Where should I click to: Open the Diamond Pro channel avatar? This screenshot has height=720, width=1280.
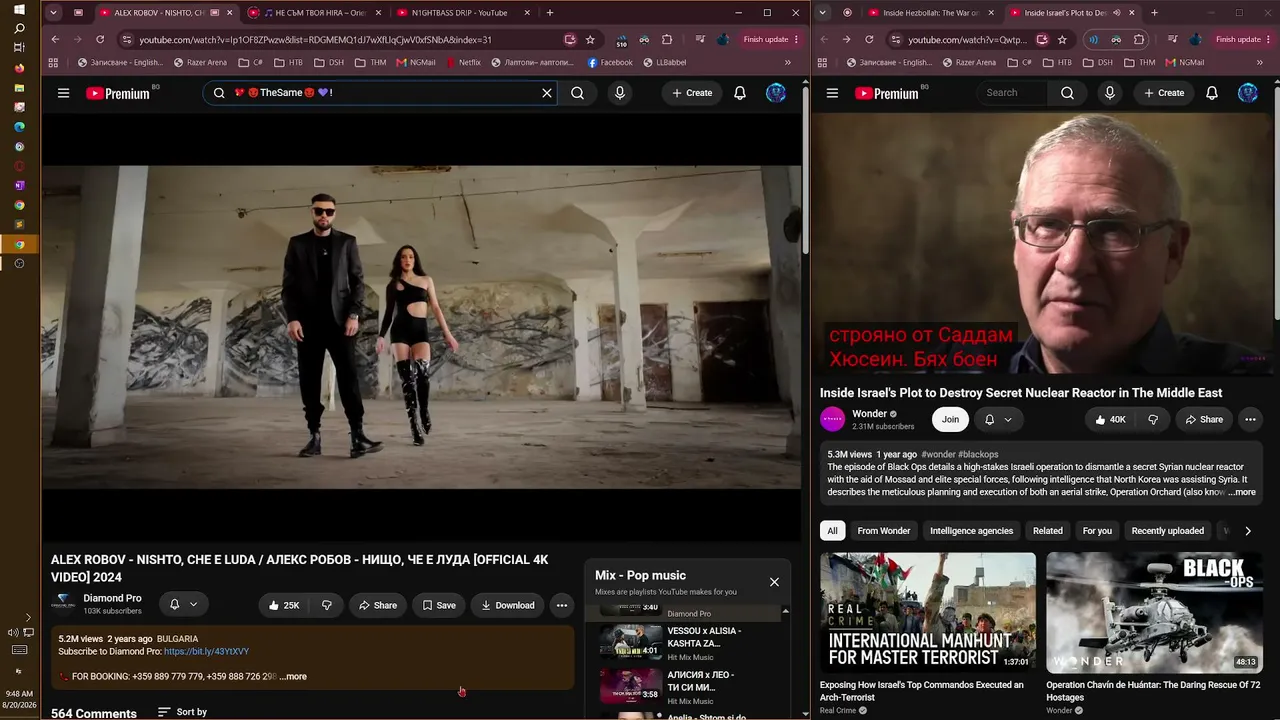point(63,604)
